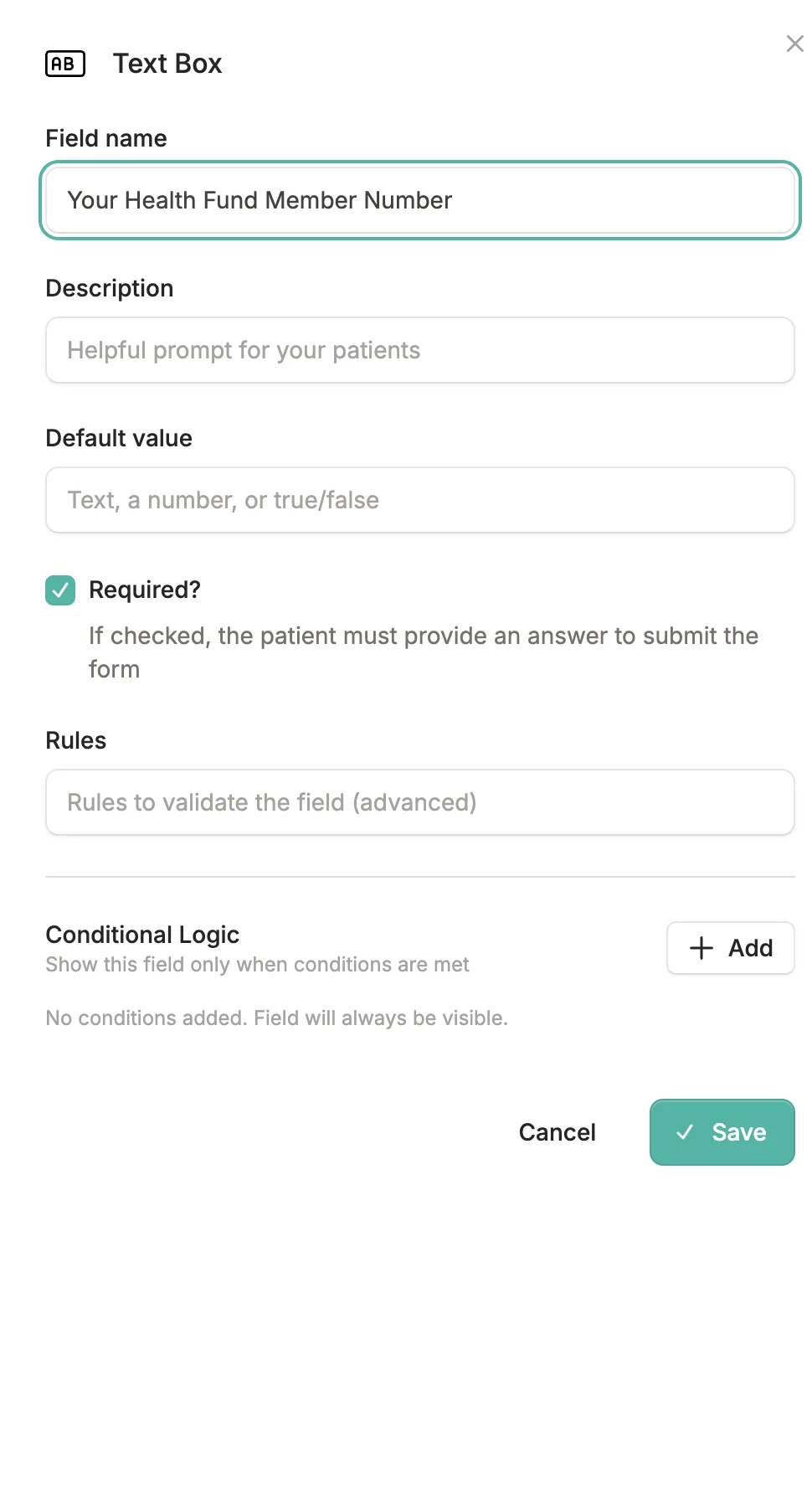
Task: Click the no conditions added message
Action: click(276, 1017)
